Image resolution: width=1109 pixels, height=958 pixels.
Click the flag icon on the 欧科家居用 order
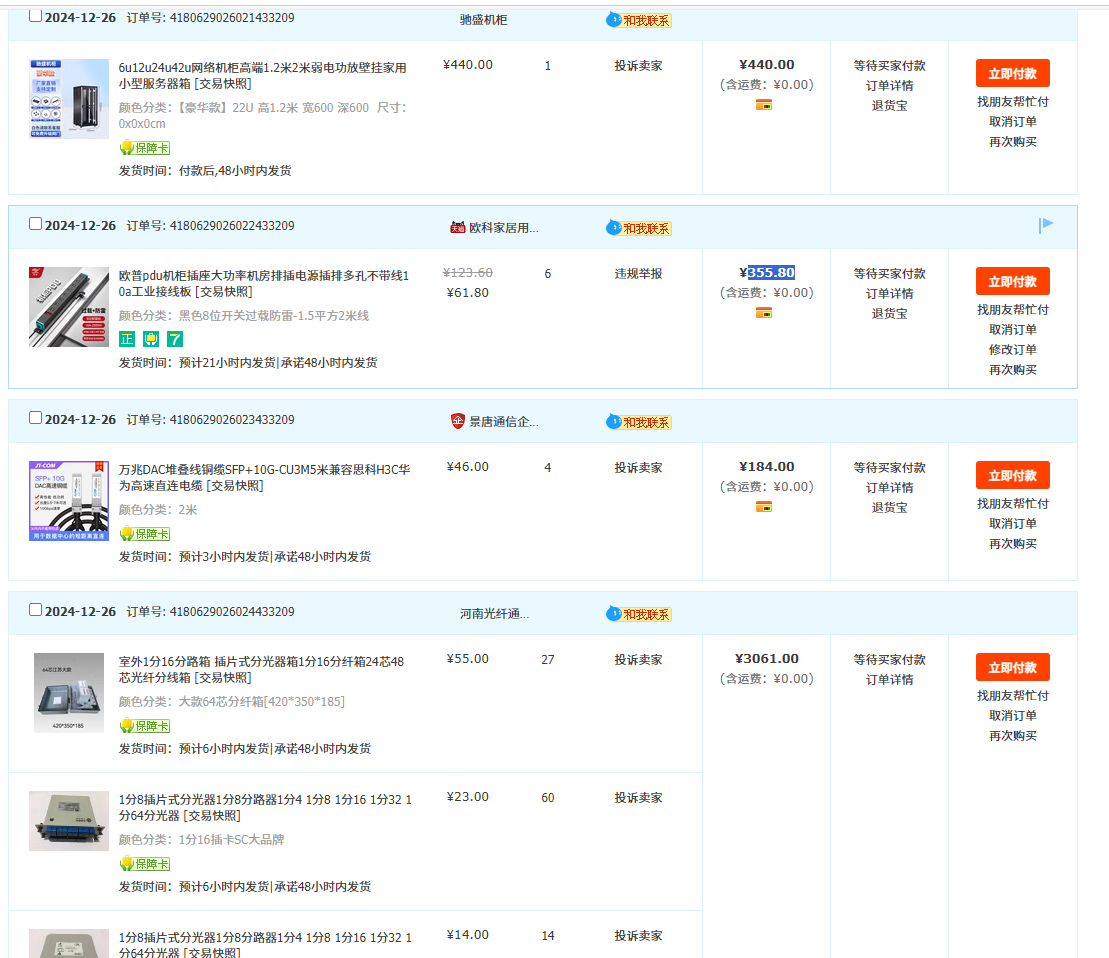tap(1046, 225)
